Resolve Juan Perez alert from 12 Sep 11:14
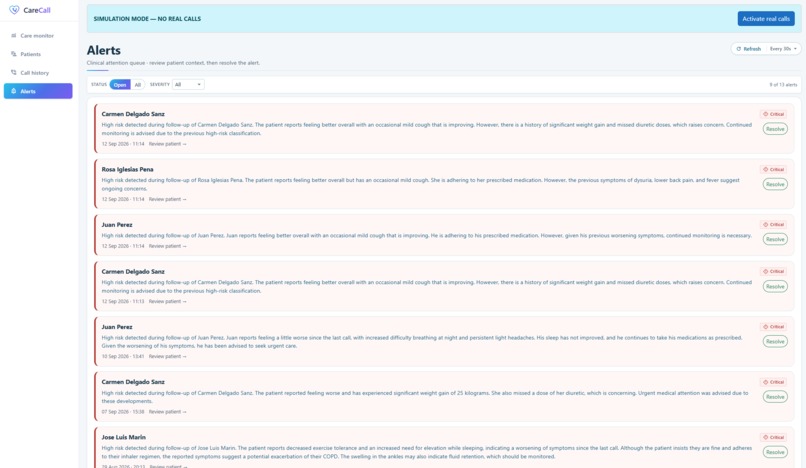 tap(775, 239)
